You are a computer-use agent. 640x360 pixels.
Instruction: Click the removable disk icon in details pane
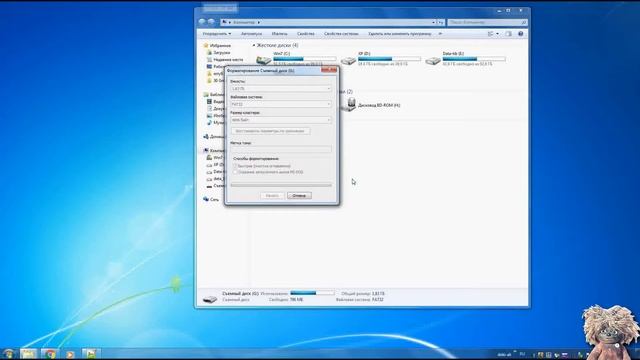click(x=210, y=299)
